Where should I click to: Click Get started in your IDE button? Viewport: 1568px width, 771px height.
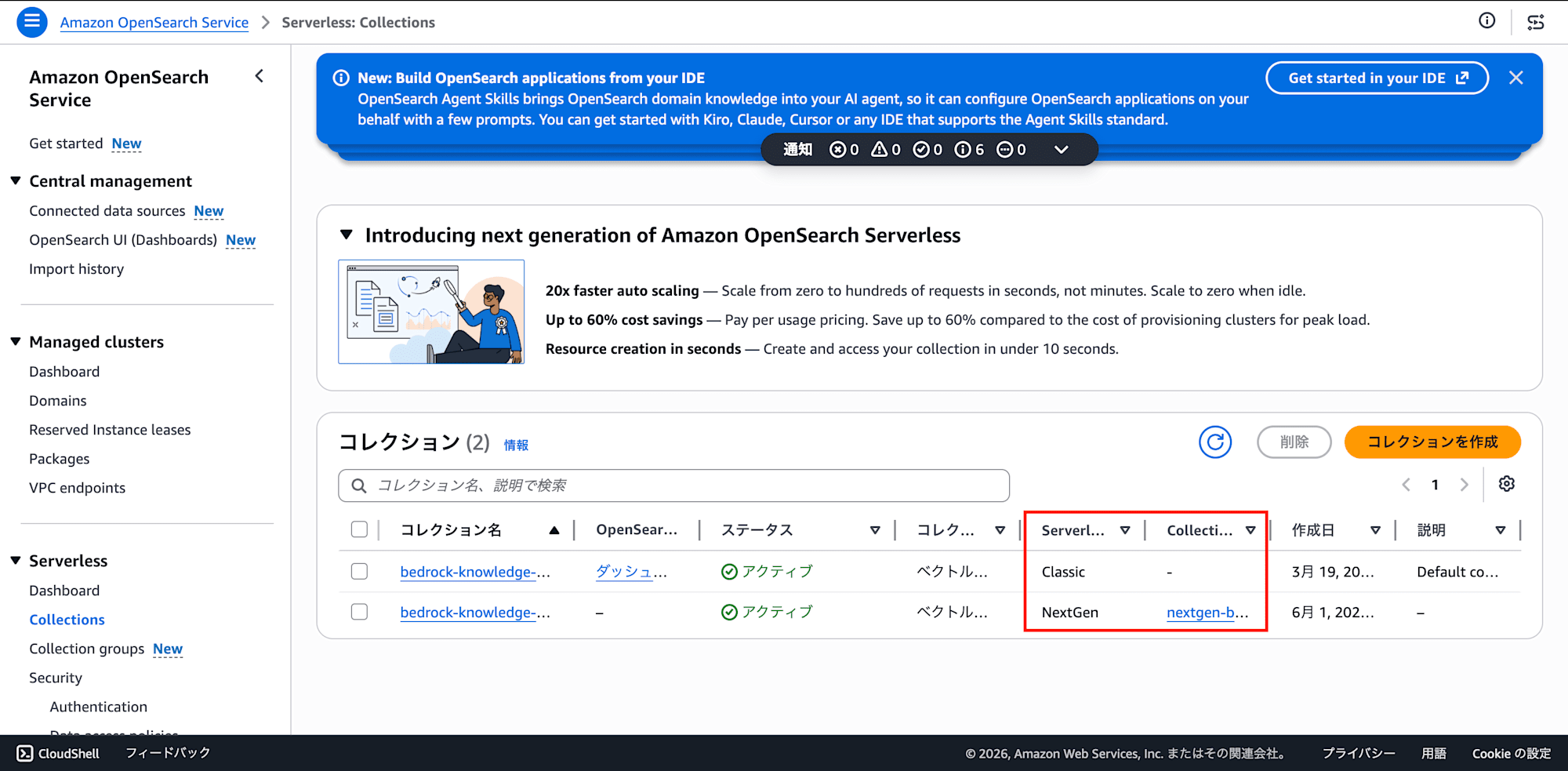click(1377, 78)
